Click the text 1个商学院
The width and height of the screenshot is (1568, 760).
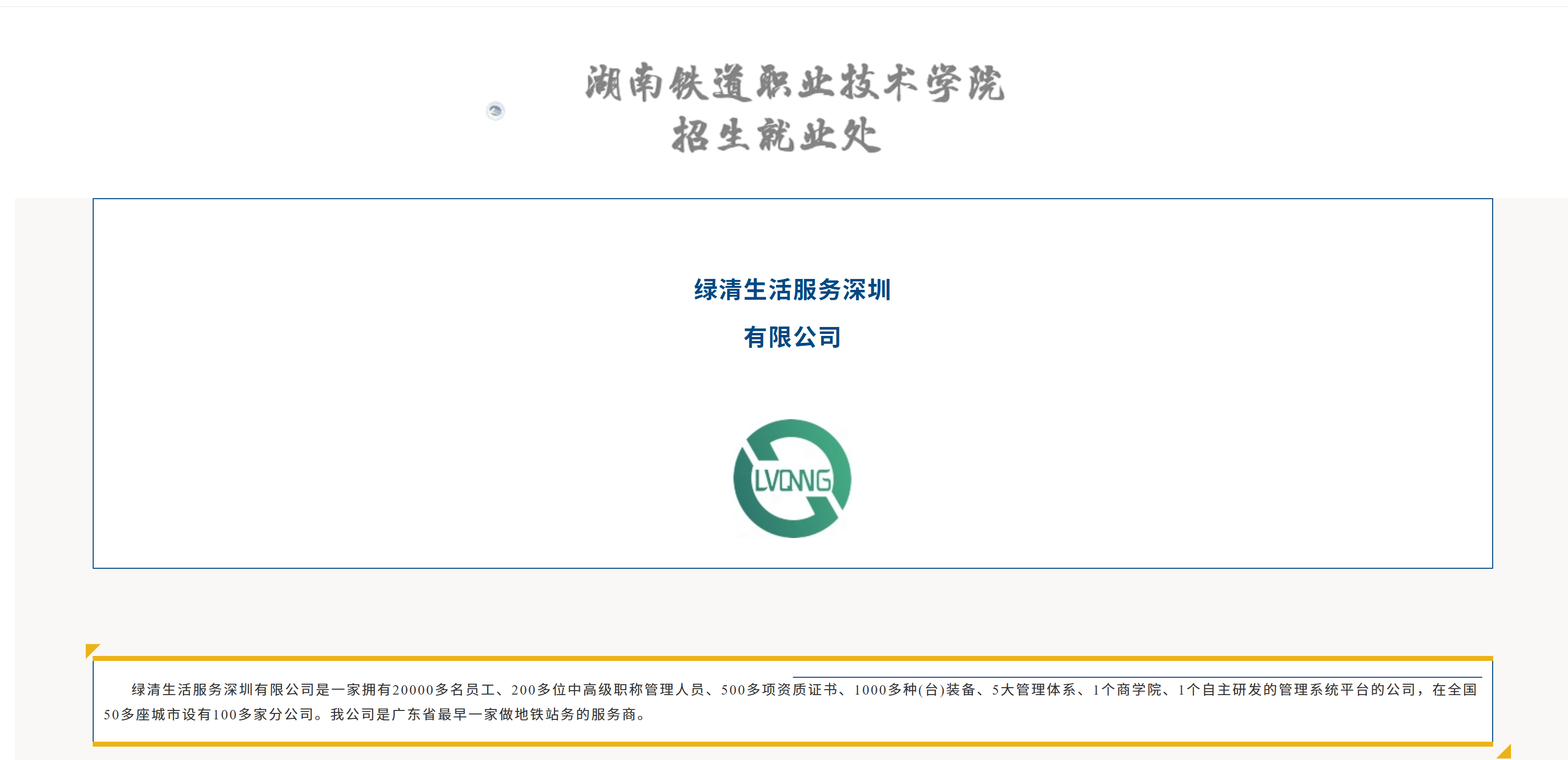1127,690
